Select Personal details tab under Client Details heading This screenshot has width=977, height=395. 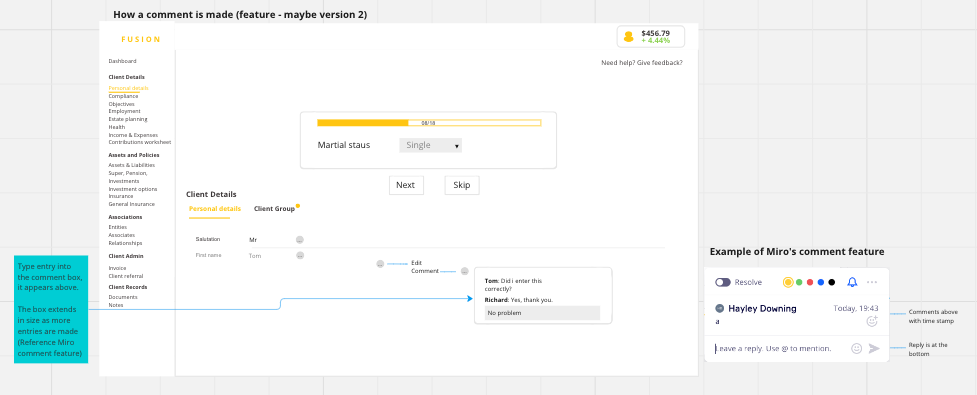pyautogui.click(x=214, y=209)
